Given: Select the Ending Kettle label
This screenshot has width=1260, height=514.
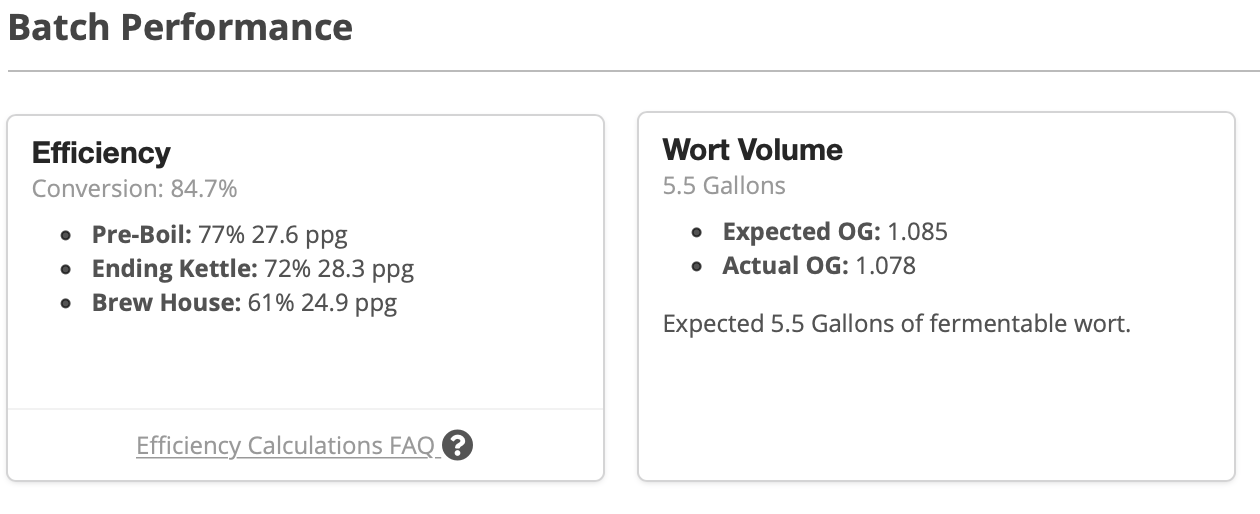Looking at the screenshot, I should [x=175, y=269].
